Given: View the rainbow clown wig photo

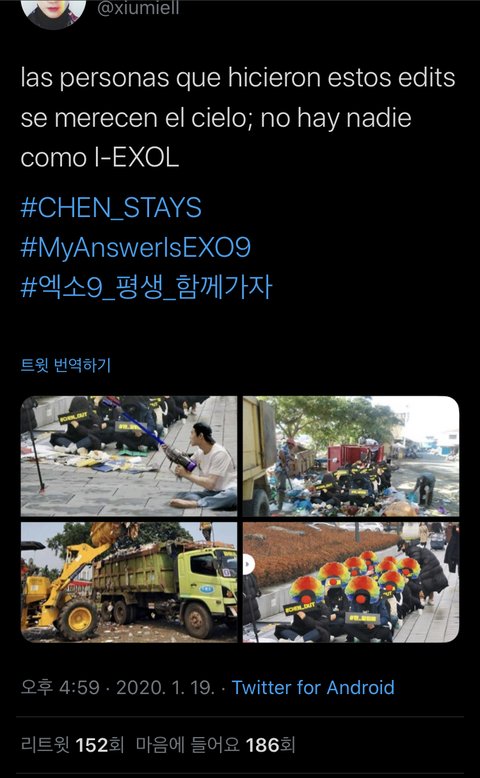Looking at the screenshot, I should pos(351,582).
